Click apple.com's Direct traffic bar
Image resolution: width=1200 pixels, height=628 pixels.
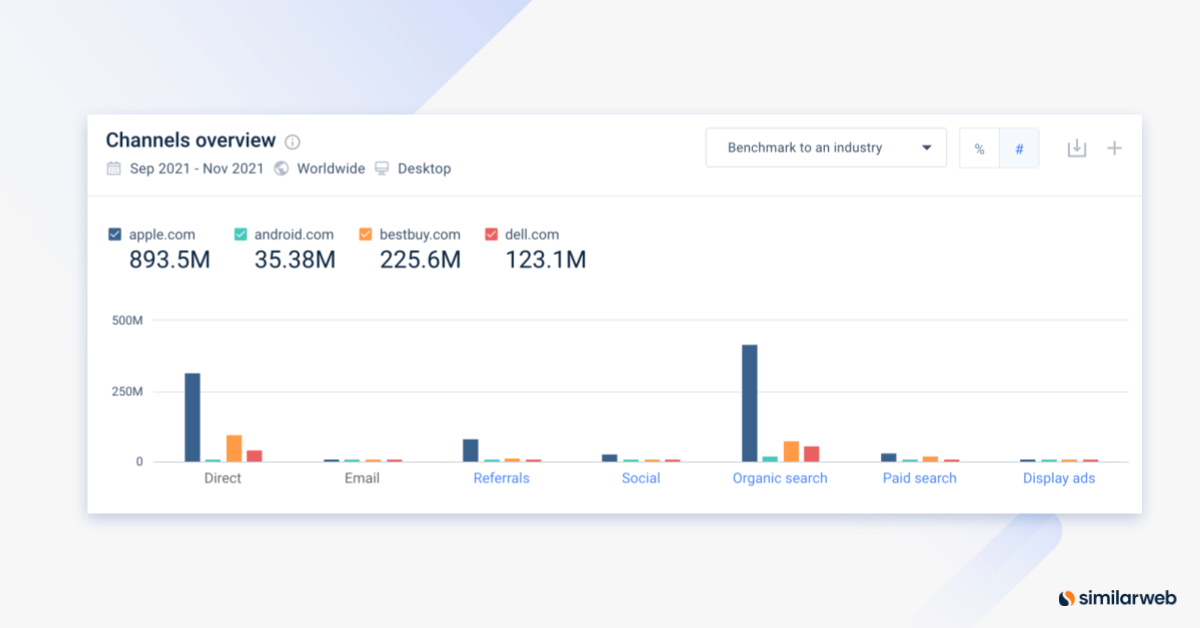click(190, 415)
